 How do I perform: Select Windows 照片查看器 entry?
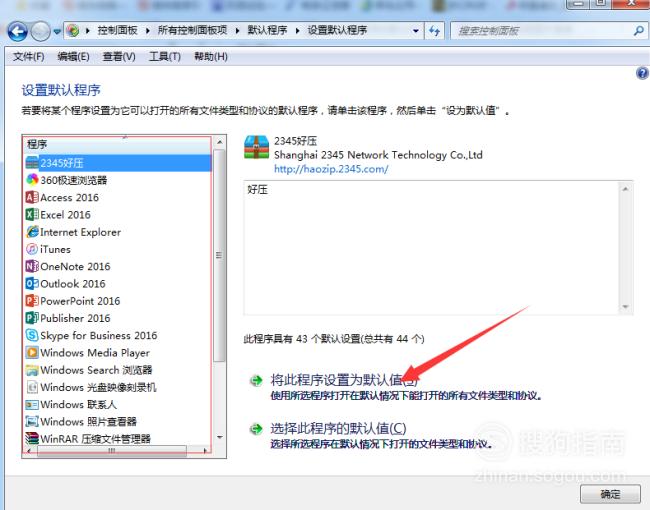coord(118,422)
